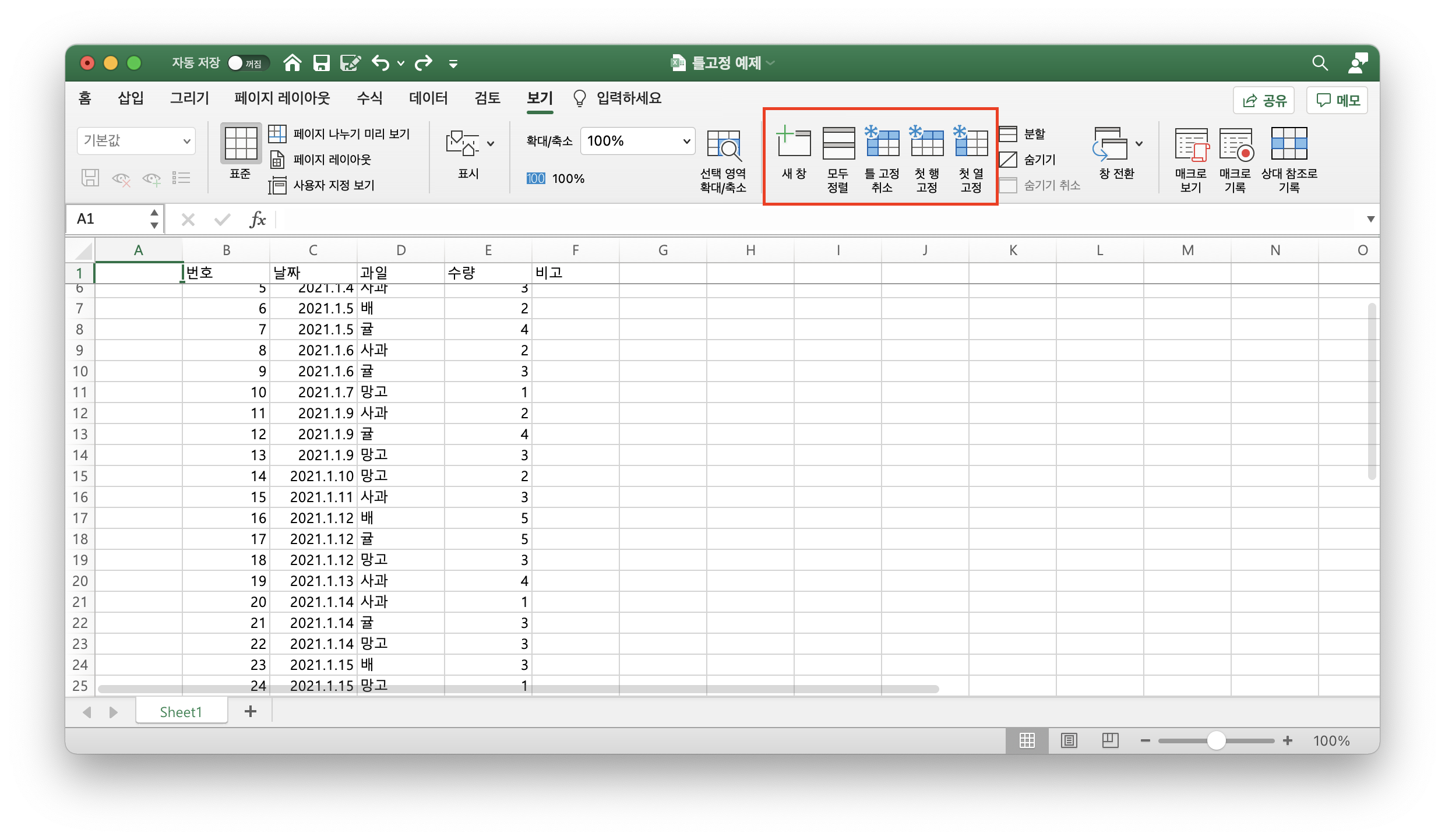Switch to the 수식 ribbon tab

point(369,98)
